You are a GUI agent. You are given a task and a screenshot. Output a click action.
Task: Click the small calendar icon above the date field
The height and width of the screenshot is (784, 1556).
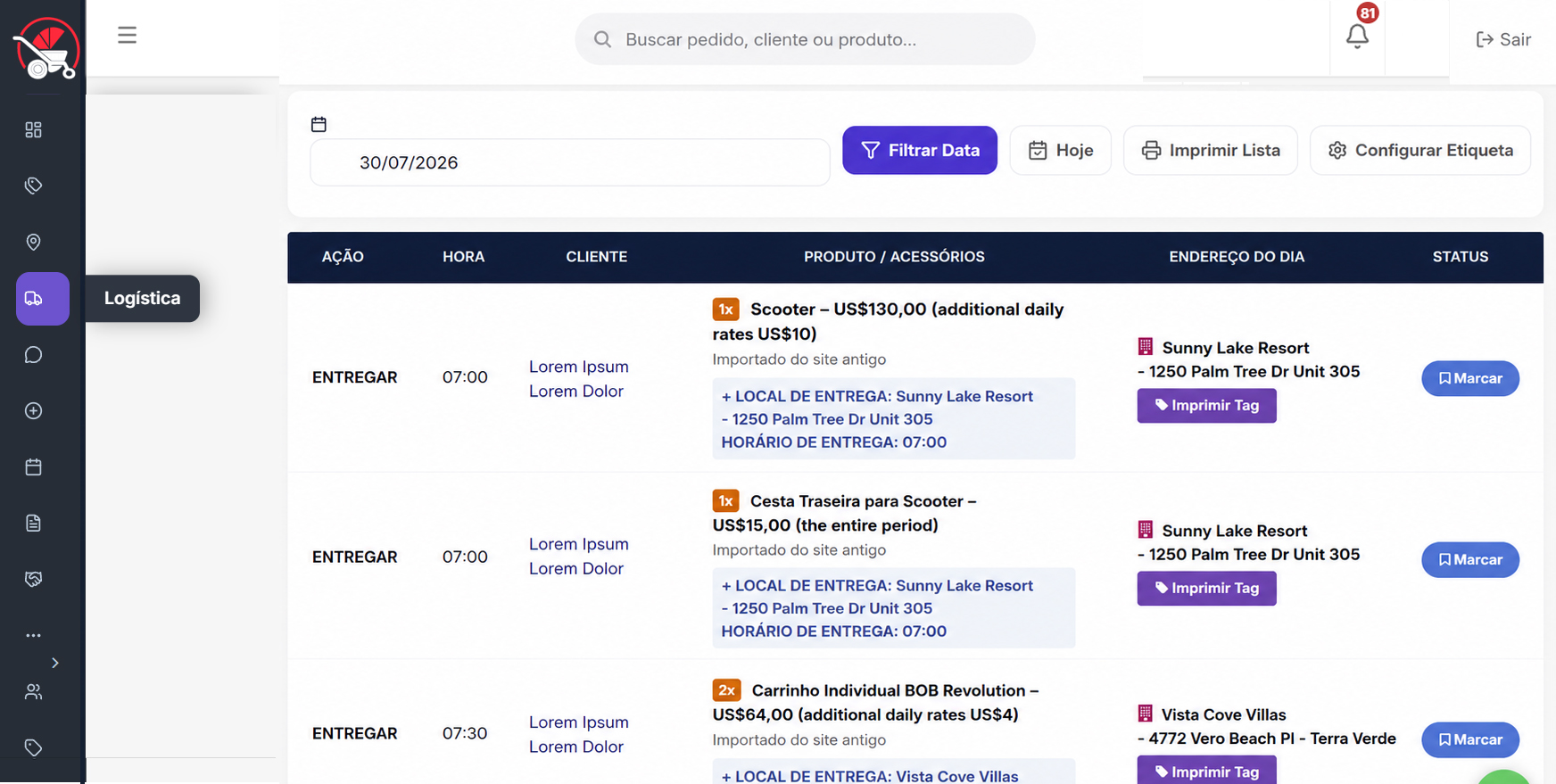click(319, 124)
